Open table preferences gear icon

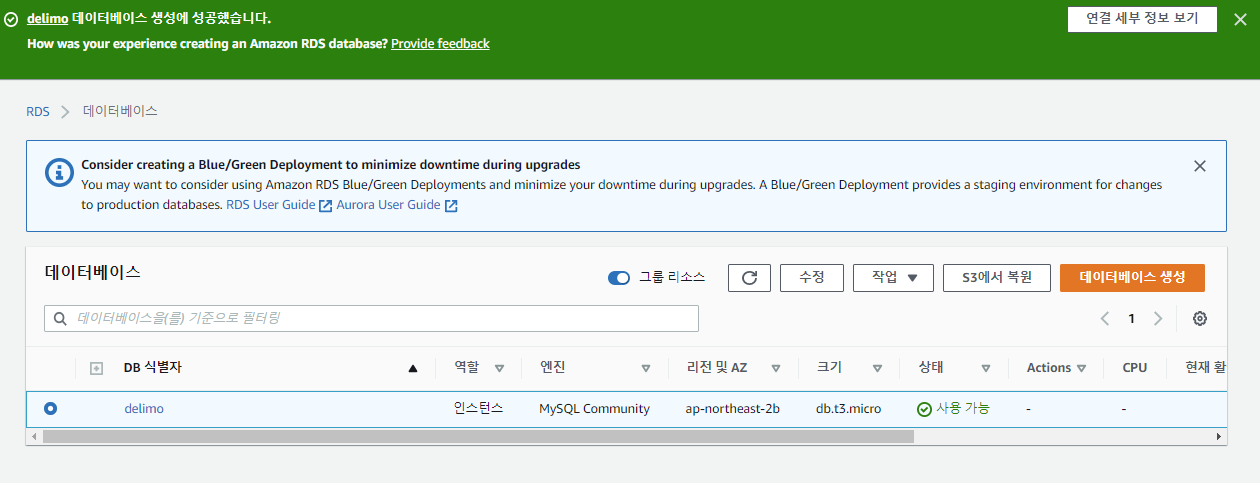click(x=1200, y=319)
